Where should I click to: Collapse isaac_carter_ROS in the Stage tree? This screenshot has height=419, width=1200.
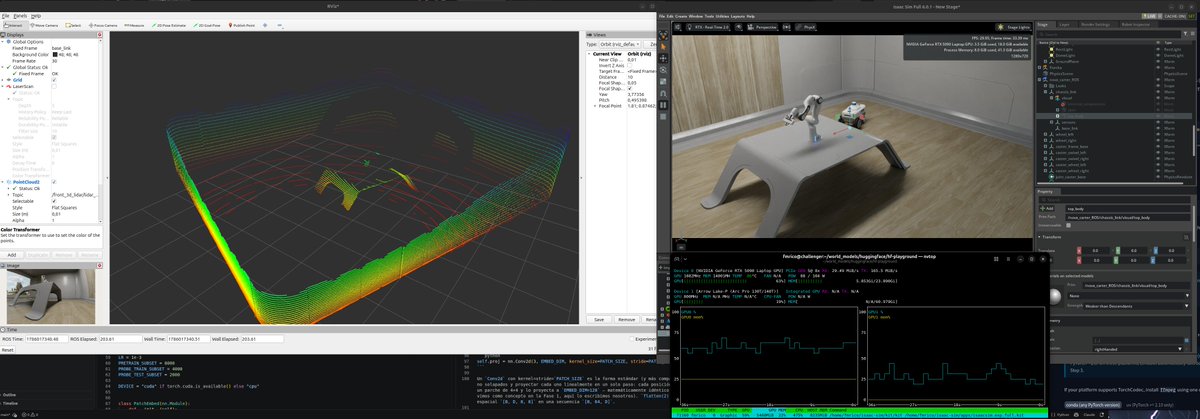tap(1039, 80)
